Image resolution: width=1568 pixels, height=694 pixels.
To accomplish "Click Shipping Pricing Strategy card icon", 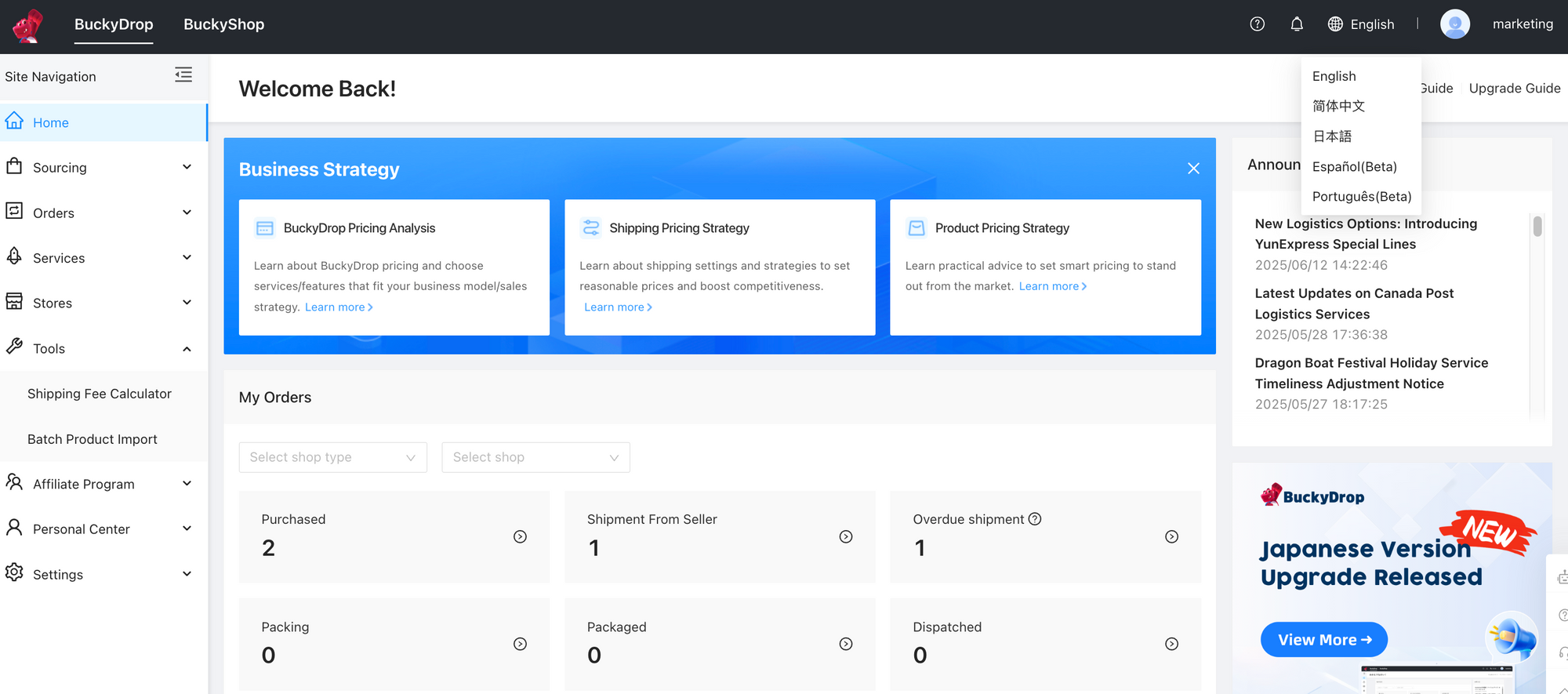I will (590, 228).
